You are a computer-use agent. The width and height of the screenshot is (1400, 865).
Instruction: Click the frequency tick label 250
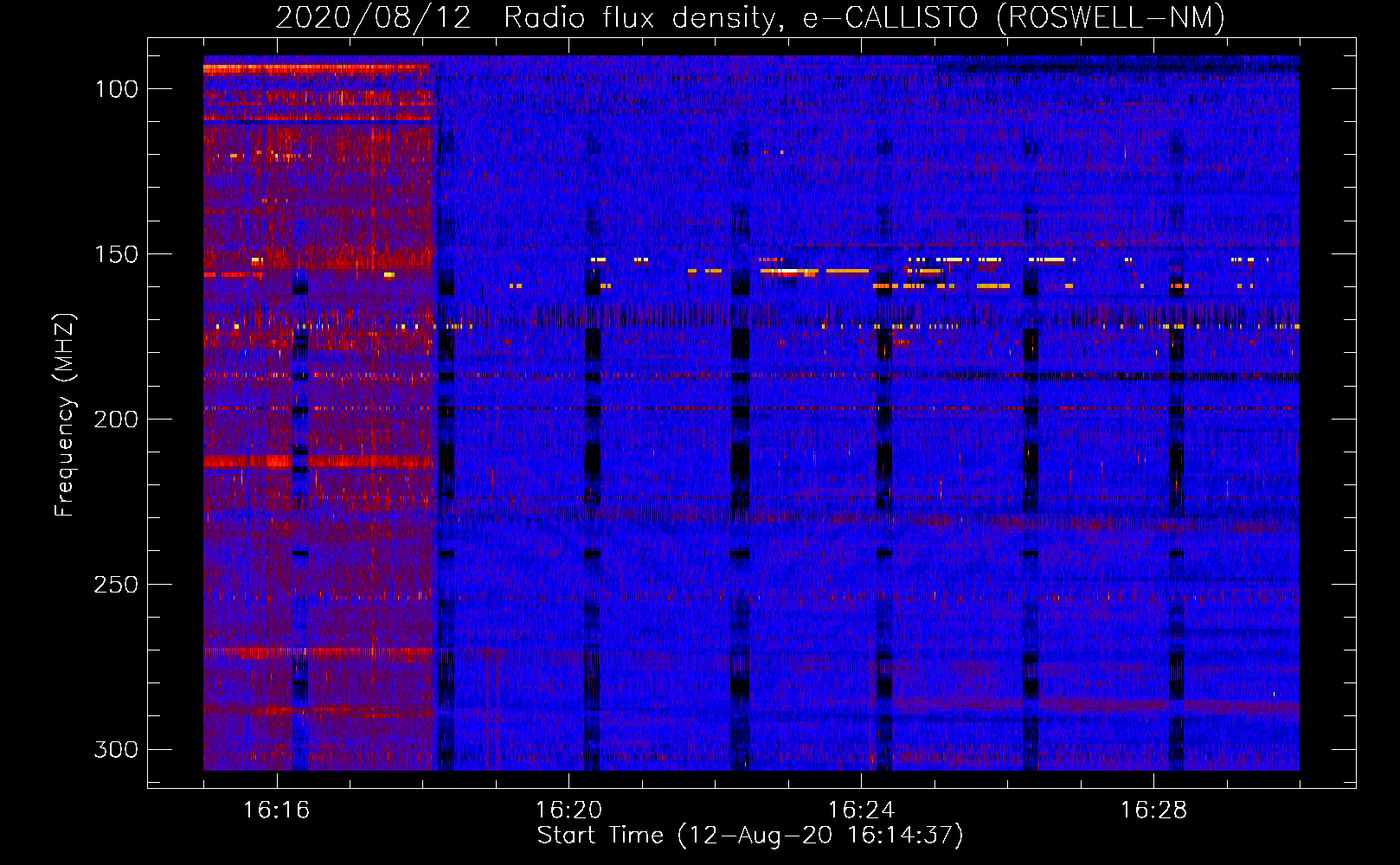pyautogui.click(x=116, y=585)
